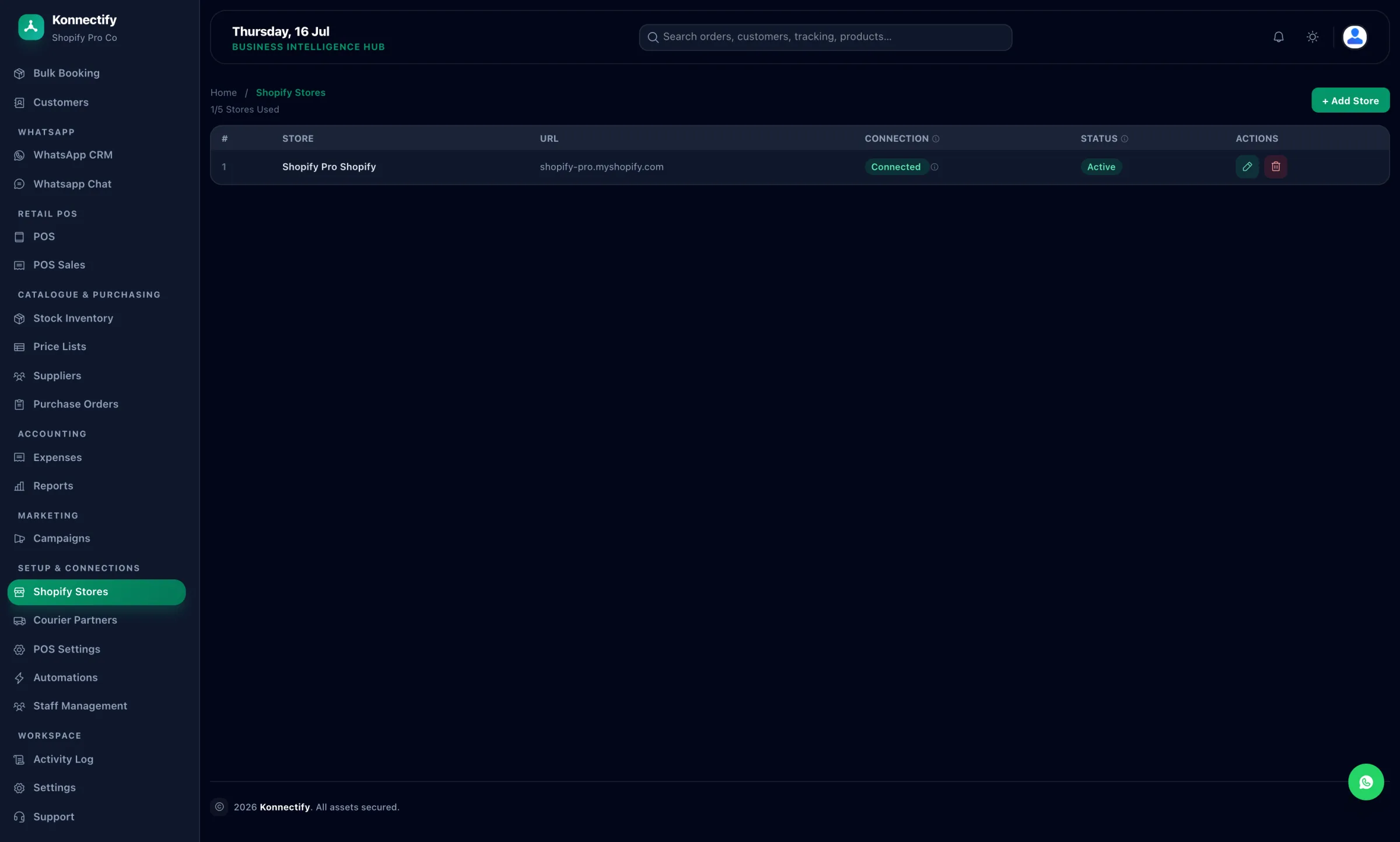Click info icon next to Connected badge
The height and width of the screenshot is (842, 1400).
935,167
